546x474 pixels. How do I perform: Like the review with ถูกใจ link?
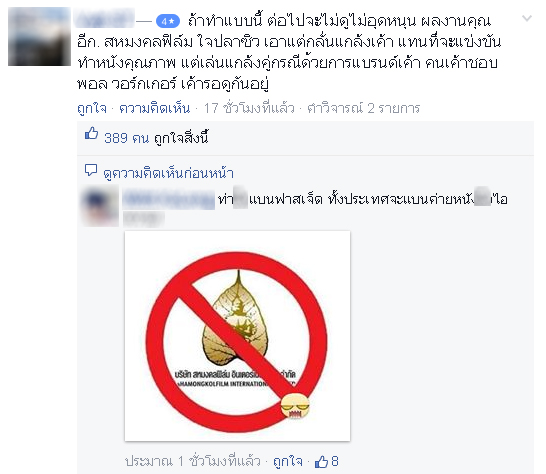[92, 108]
